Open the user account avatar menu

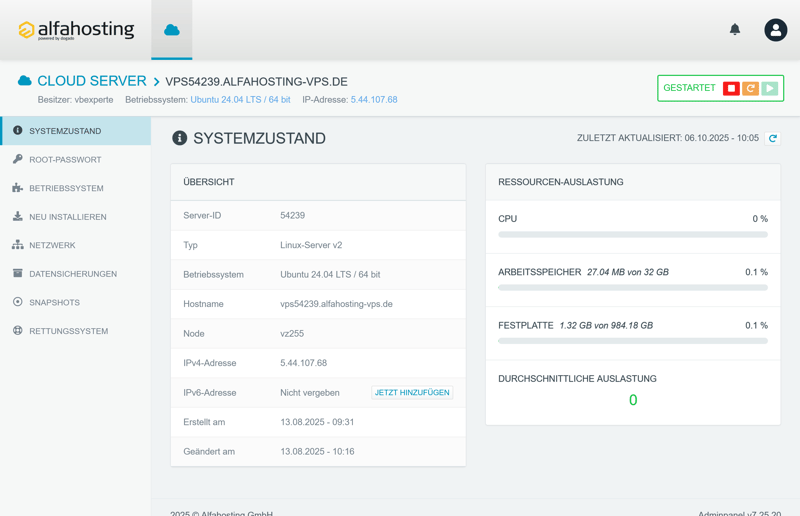[775, 30]
